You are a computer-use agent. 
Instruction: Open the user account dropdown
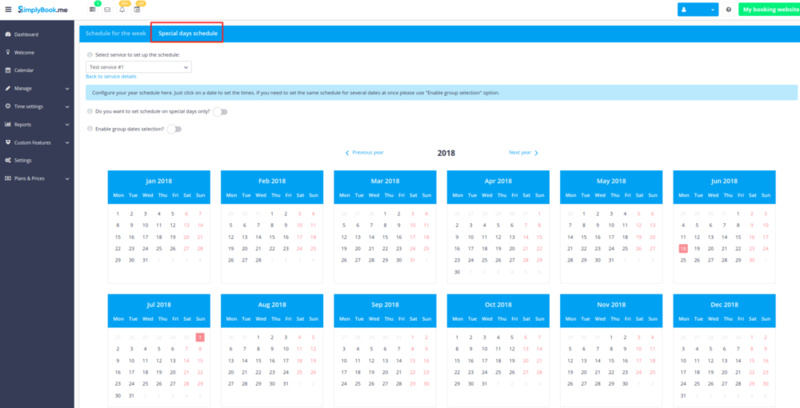tap(697, 9)
